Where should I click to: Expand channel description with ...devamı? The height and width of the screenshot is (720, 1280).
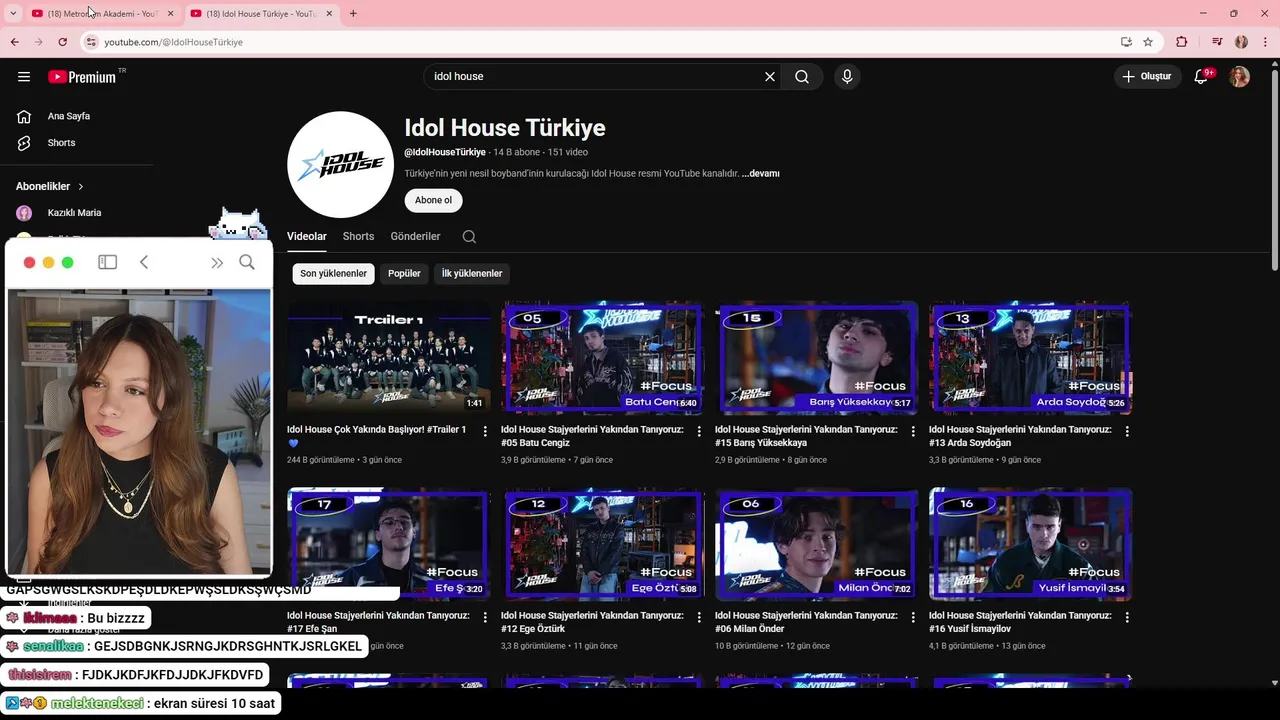(x=760, y=174)
